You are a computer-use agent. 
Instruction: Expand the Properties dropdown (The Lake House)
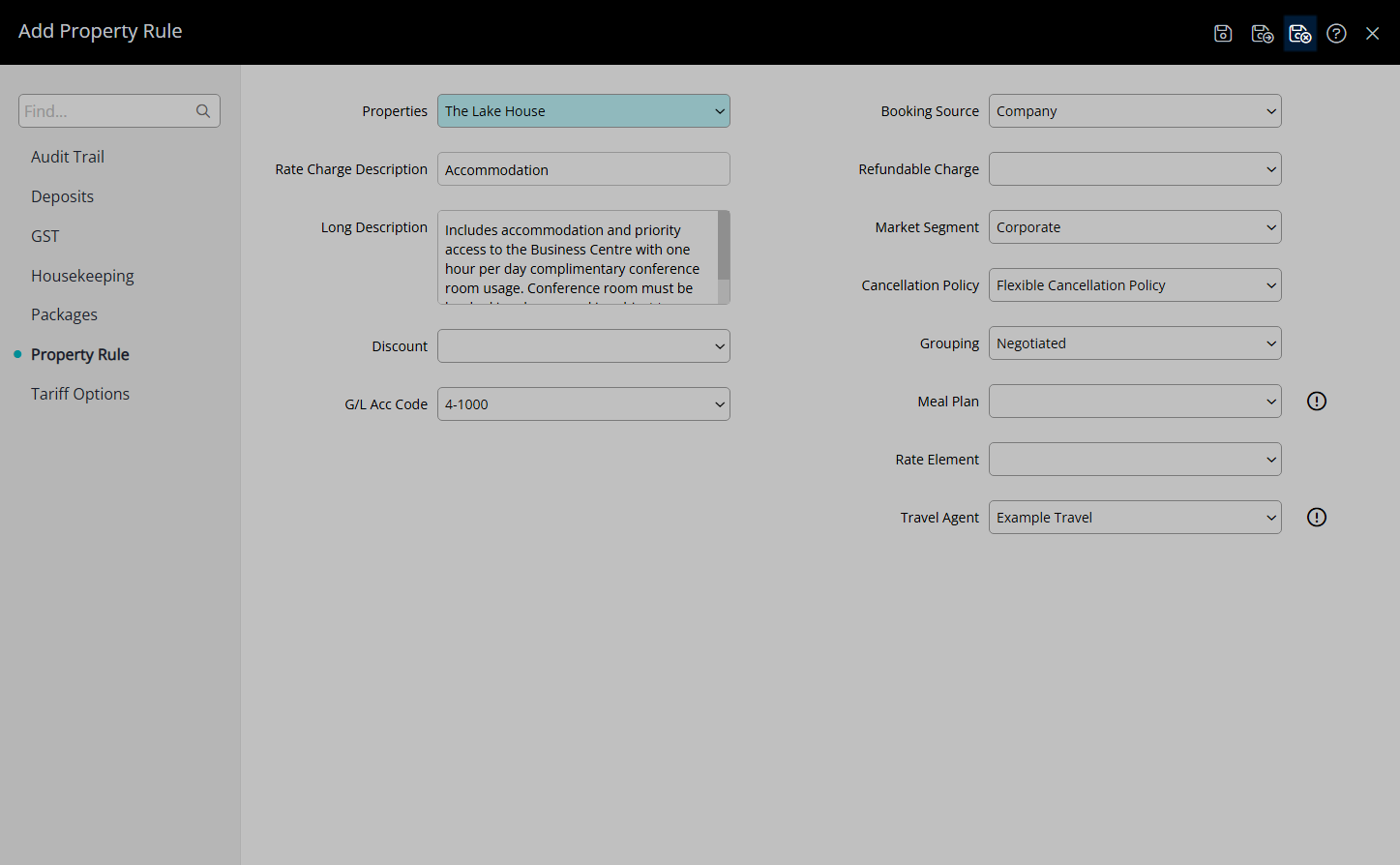[x=583, y=111]
